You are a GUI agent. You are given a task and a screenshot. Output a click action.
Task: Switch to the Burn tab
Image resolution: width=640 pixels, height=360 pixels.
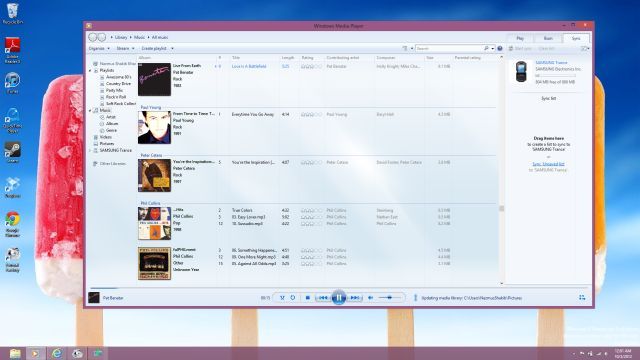(548, 38)
